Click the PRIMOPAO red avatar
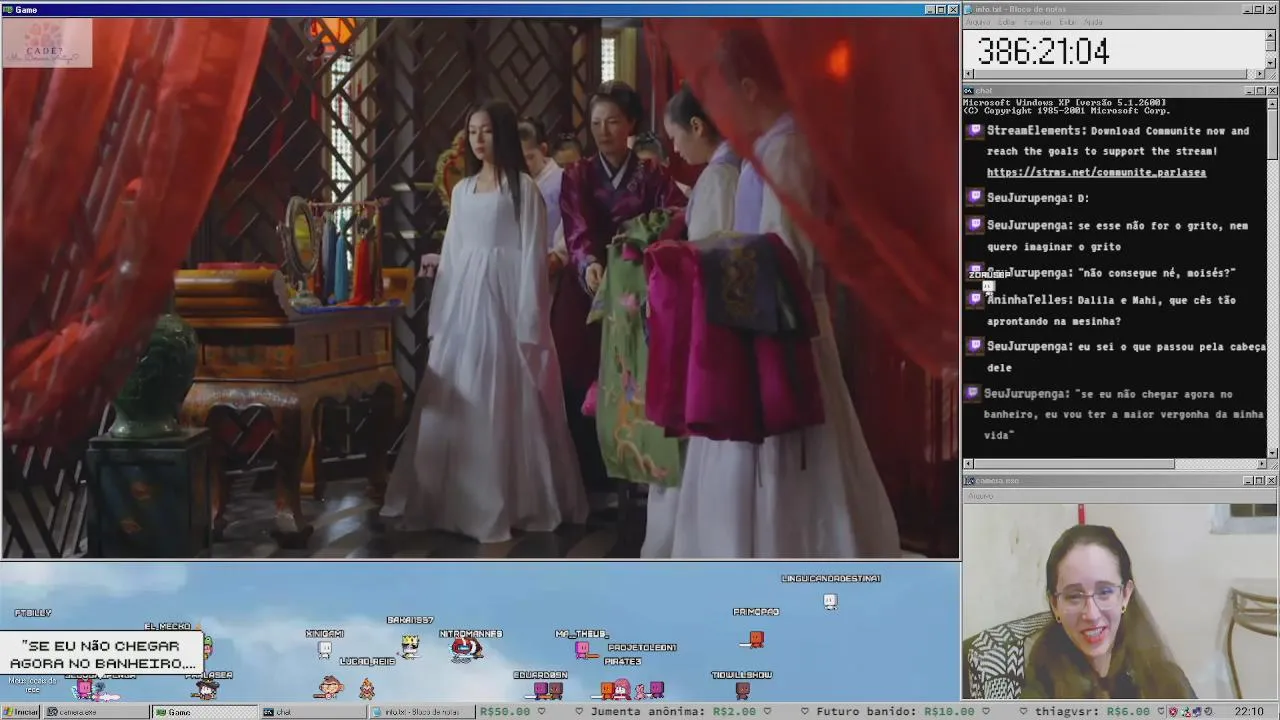This screenshot has width=1280, height=720. (x=755, y=638)
